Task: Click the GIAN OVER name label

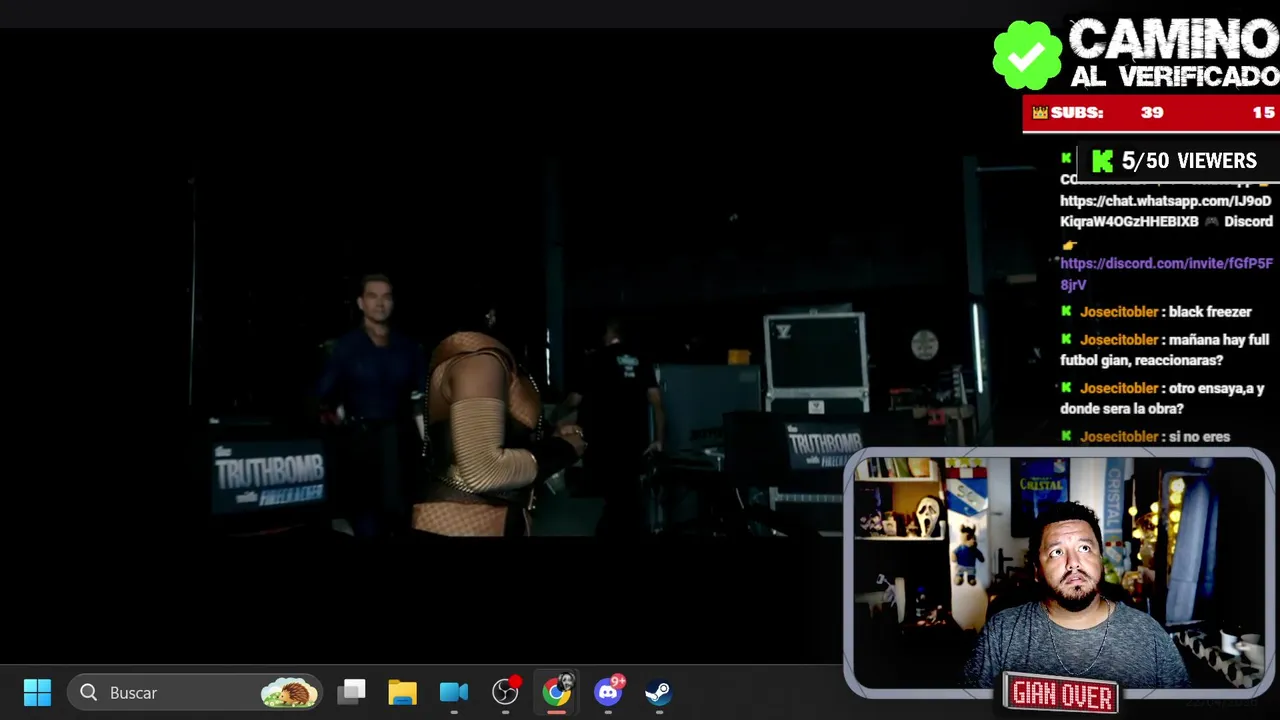Action: point(1062,694)
